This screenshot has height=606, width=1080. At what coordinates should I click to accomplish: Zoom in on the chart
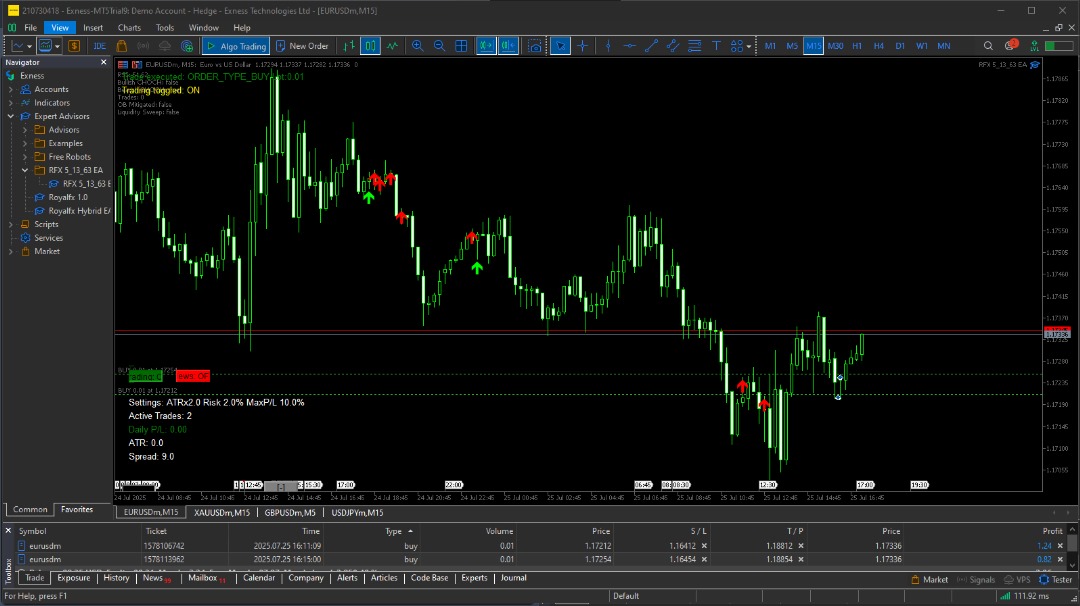click(x=417, y=46)
